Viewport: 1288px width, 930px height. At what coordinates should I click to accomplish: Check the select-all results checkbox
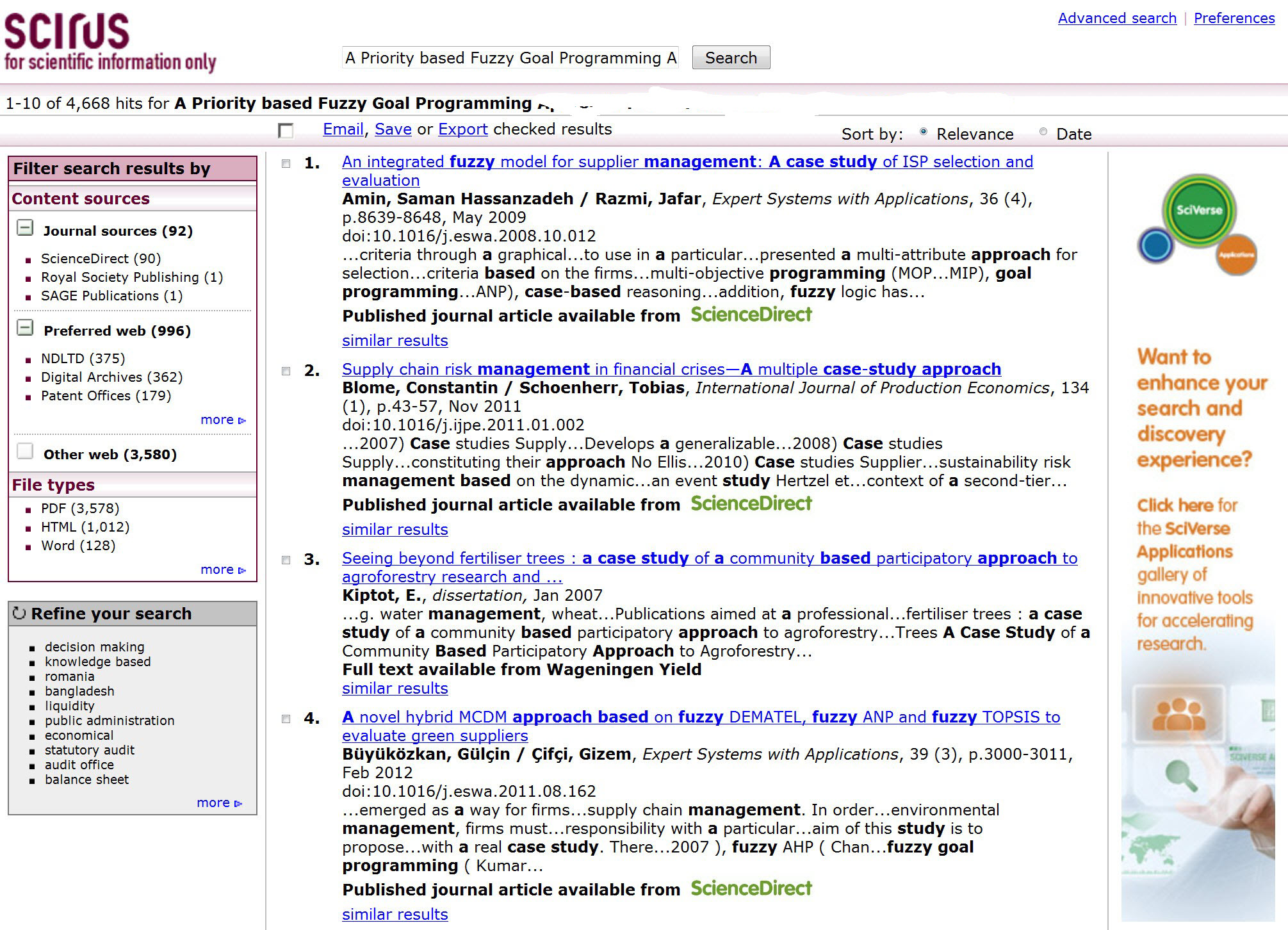tap(286, 131)
